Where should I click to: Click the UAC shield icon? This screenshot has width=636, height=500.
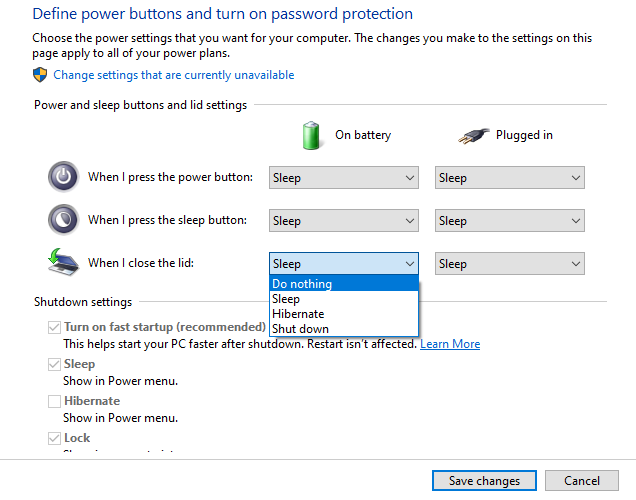(x=40, y=75)
